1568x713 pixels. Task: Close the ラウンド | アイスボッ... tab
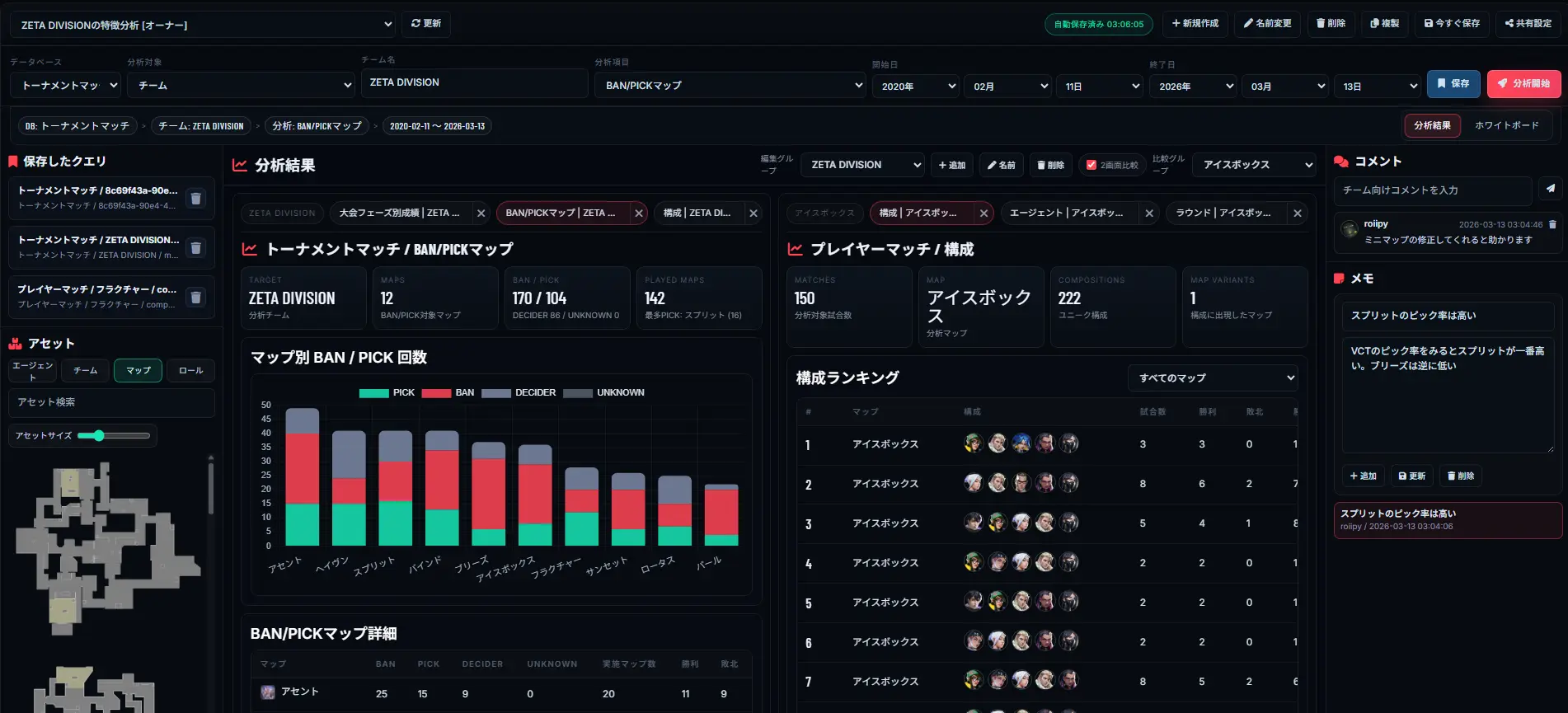[1298, 213]
